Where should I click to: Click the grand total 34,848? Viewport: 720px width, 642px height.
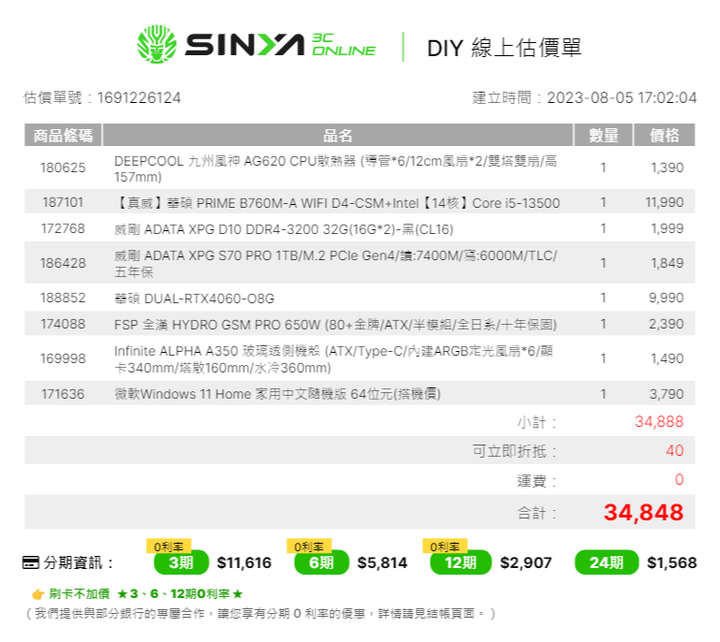point(644,512)
